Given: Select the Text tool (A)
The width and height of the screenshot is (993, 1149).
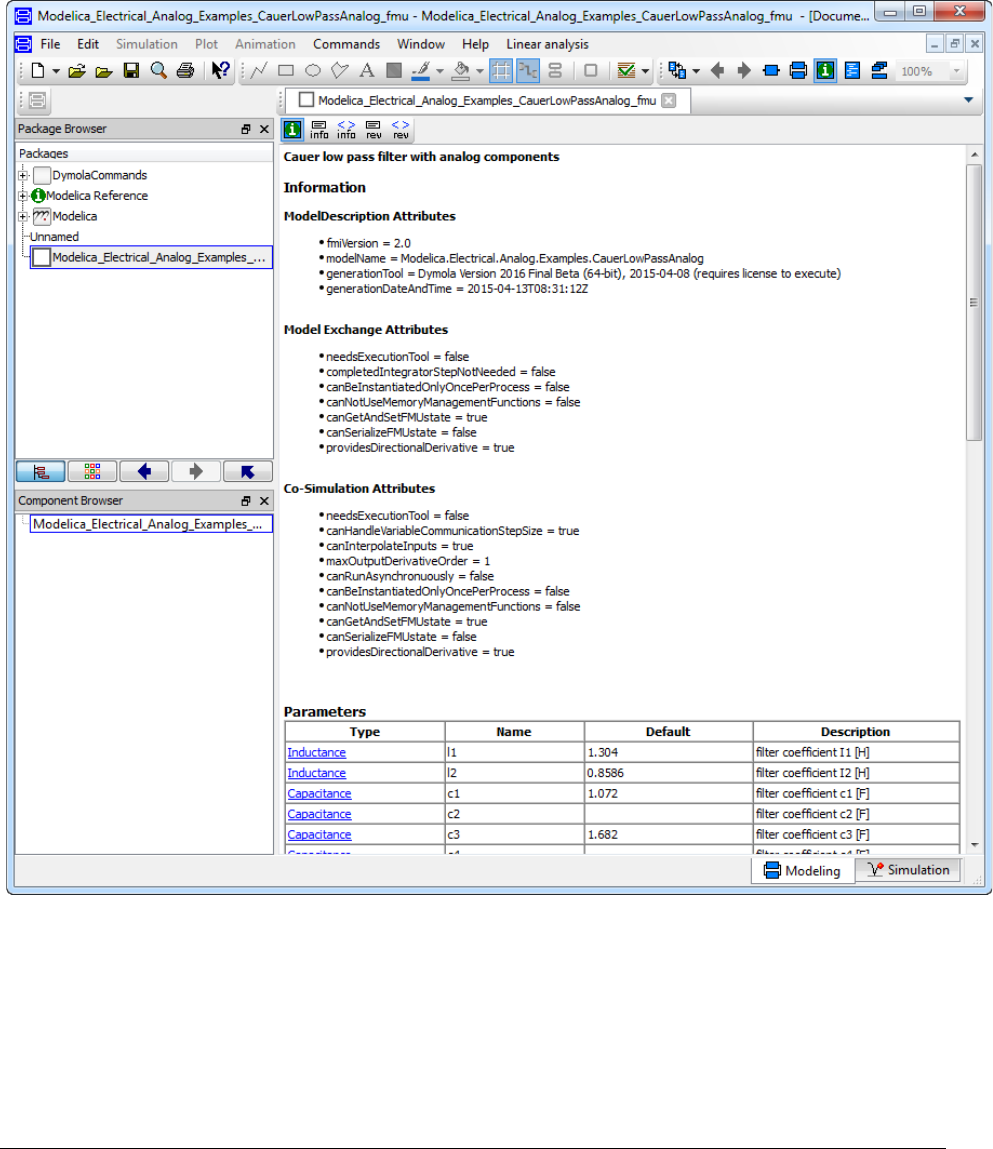Looking at the screenshot, I should point(367,71).
